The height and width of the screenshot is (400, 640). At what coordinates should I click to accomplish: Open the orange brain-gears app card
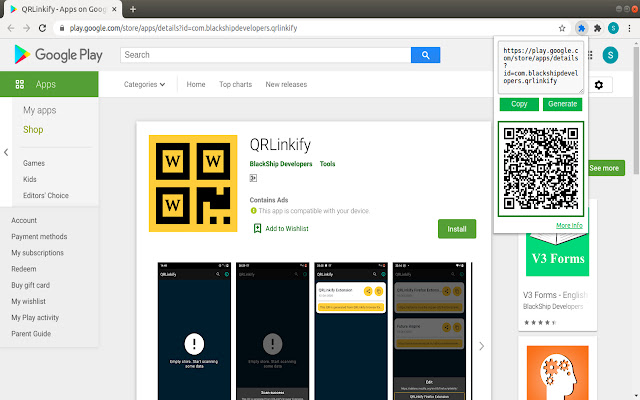557,368
